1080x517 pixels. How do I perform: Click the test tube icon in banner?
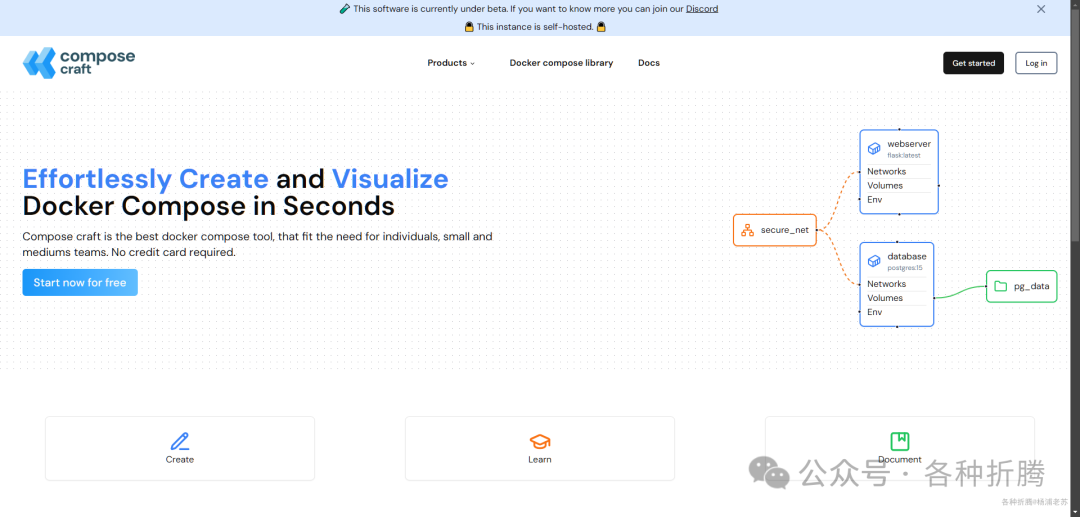click(345, 9)
